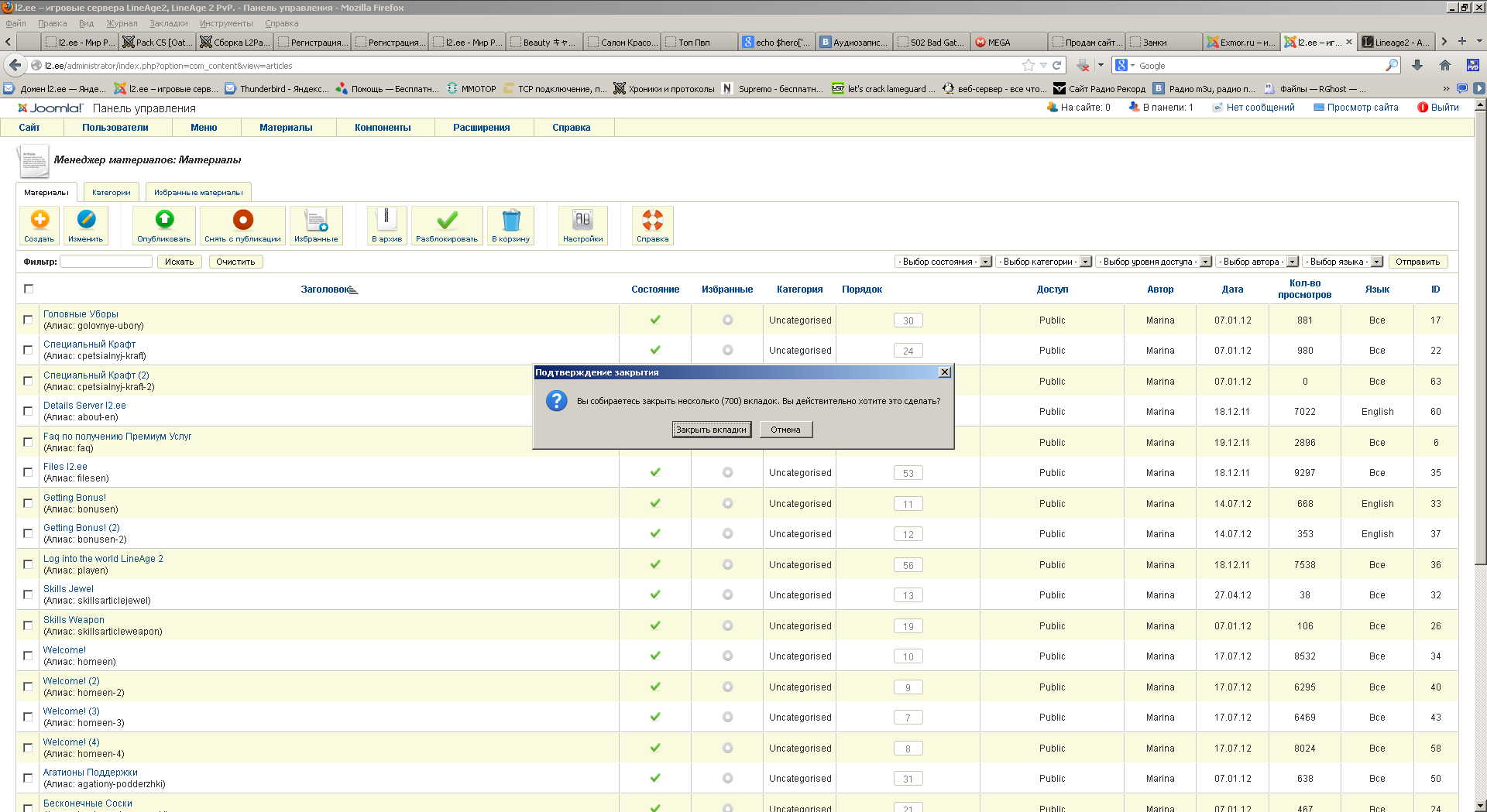Switch to Избранные материалы tab
This screenshot has height=812, width=1487.
198,192
